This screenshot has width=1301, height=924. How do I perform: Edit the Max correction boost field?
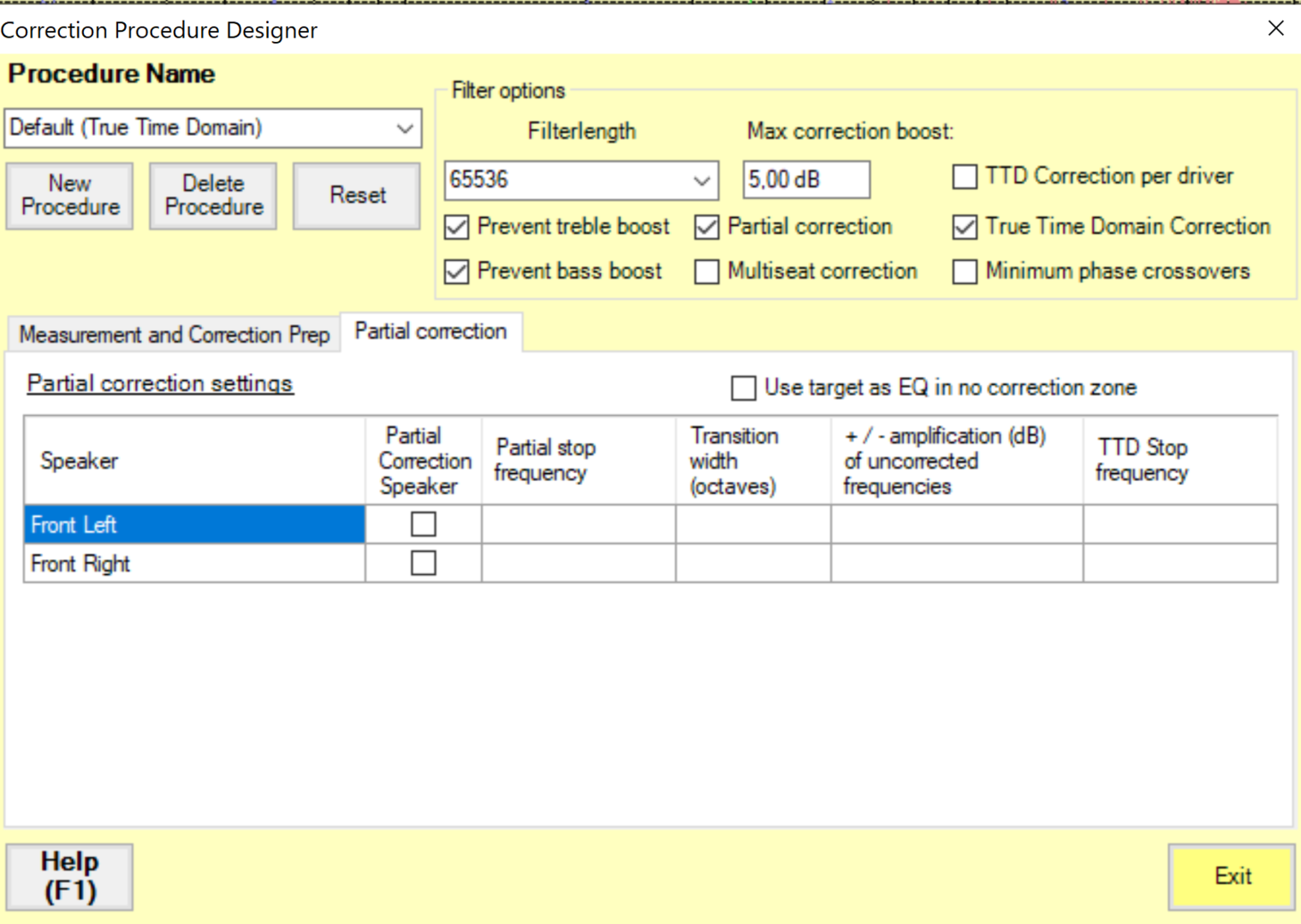tap(805, 180)
